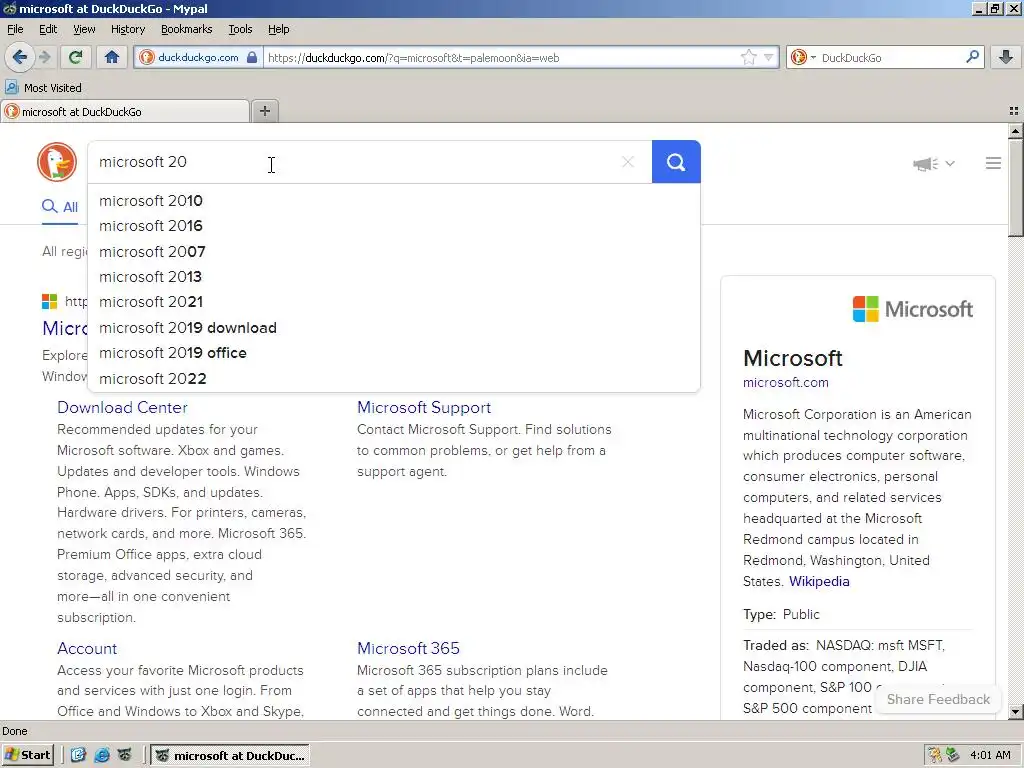Click the padlock icon beside duckduckgo.com
This screenshot has height=768, width=1024.
[x=252, y=57]
